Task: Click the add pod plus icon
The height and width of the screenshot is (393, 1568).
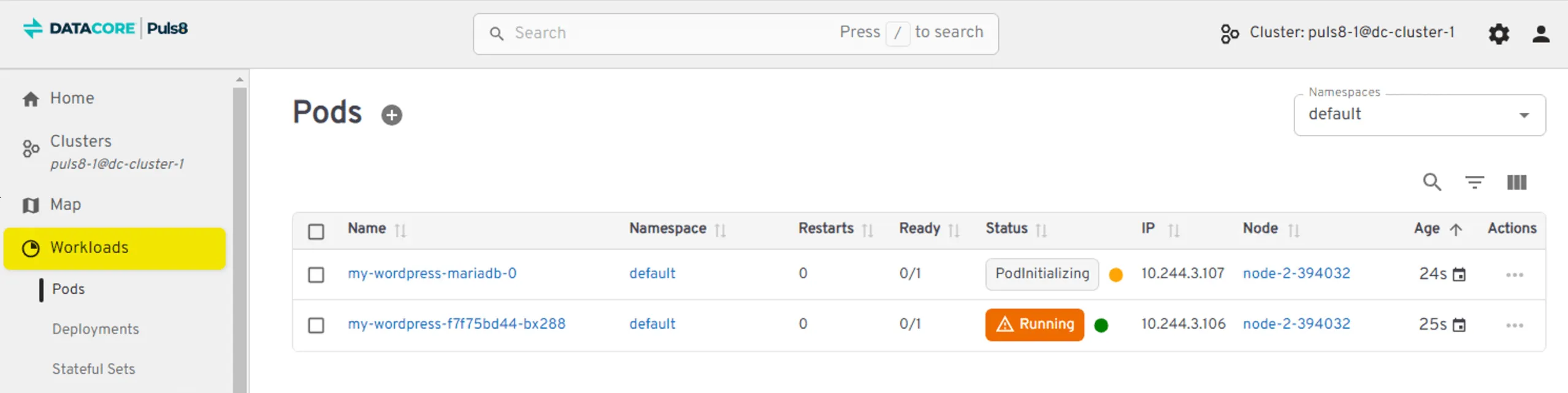Action: [391, 115]
